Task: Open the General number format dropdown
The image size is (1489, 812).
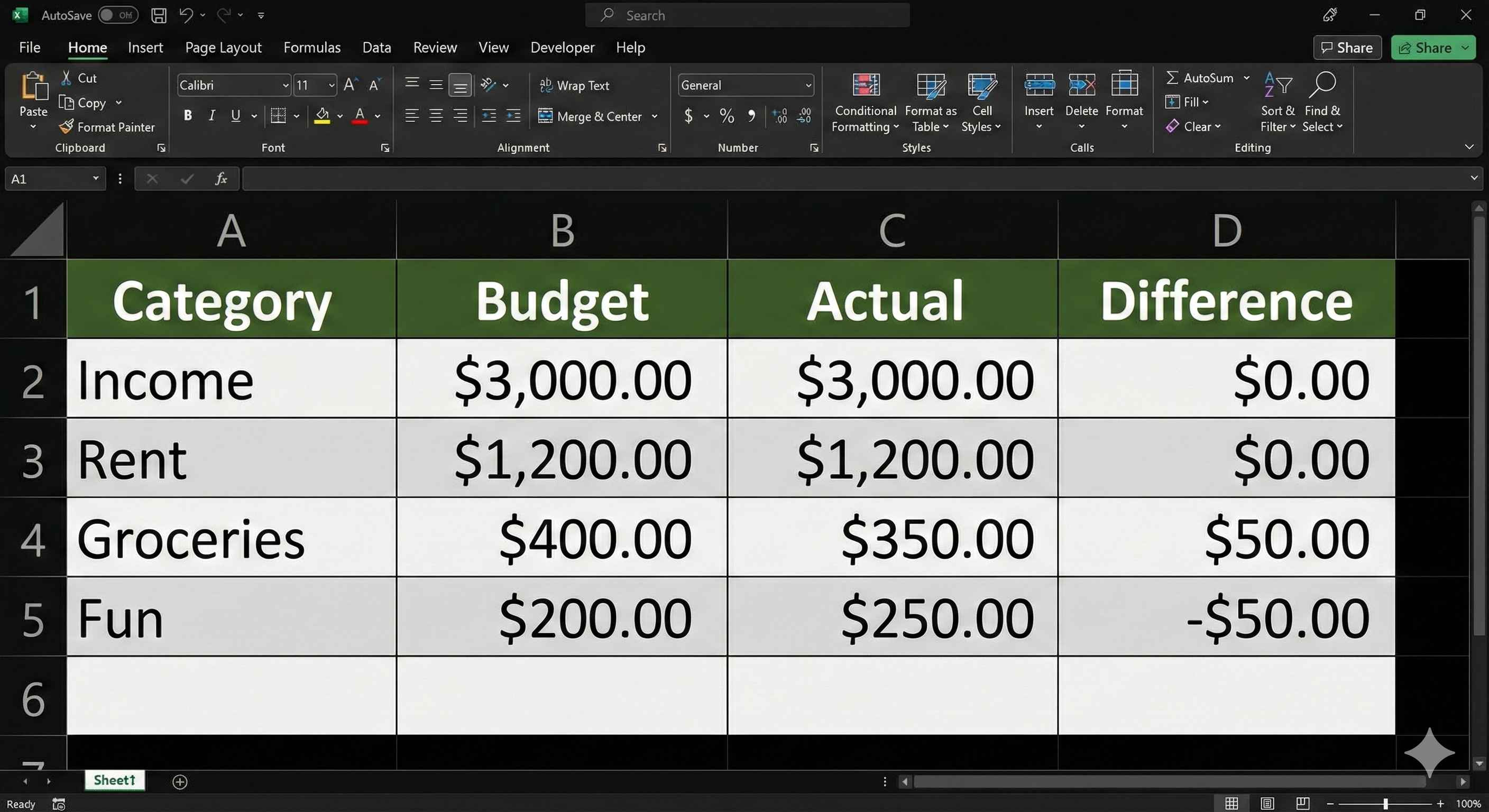Action: tap(808, 86)
